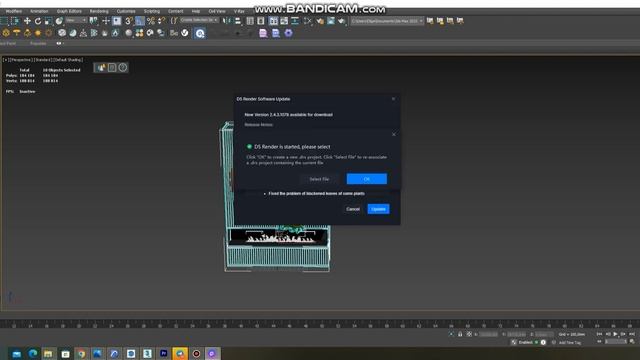The height and width of the screenshot is (360, 640).
Task: Toggle Angle Snap
Action: tap(140, 21)
